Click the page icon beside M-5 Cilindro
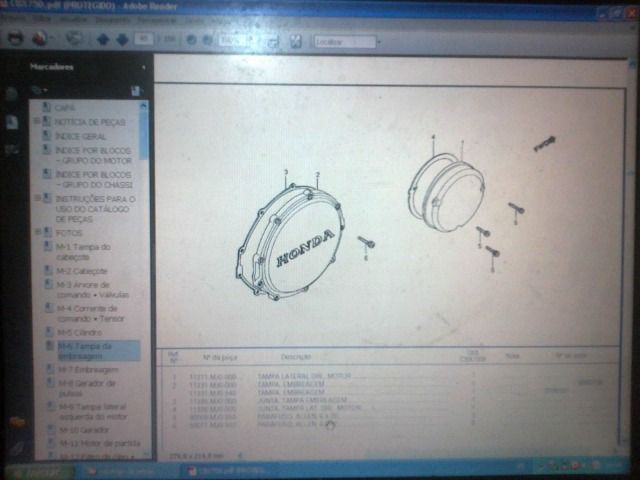Viewport: 640px width, 480px height. click(x=49, y=331)
